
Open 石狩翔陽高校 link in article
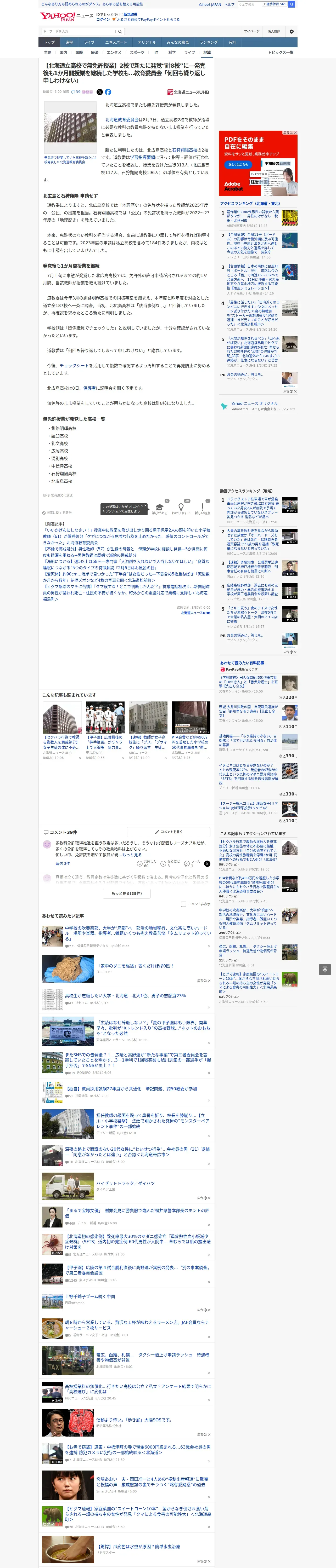pyautogui.click(x=184, y=150)
